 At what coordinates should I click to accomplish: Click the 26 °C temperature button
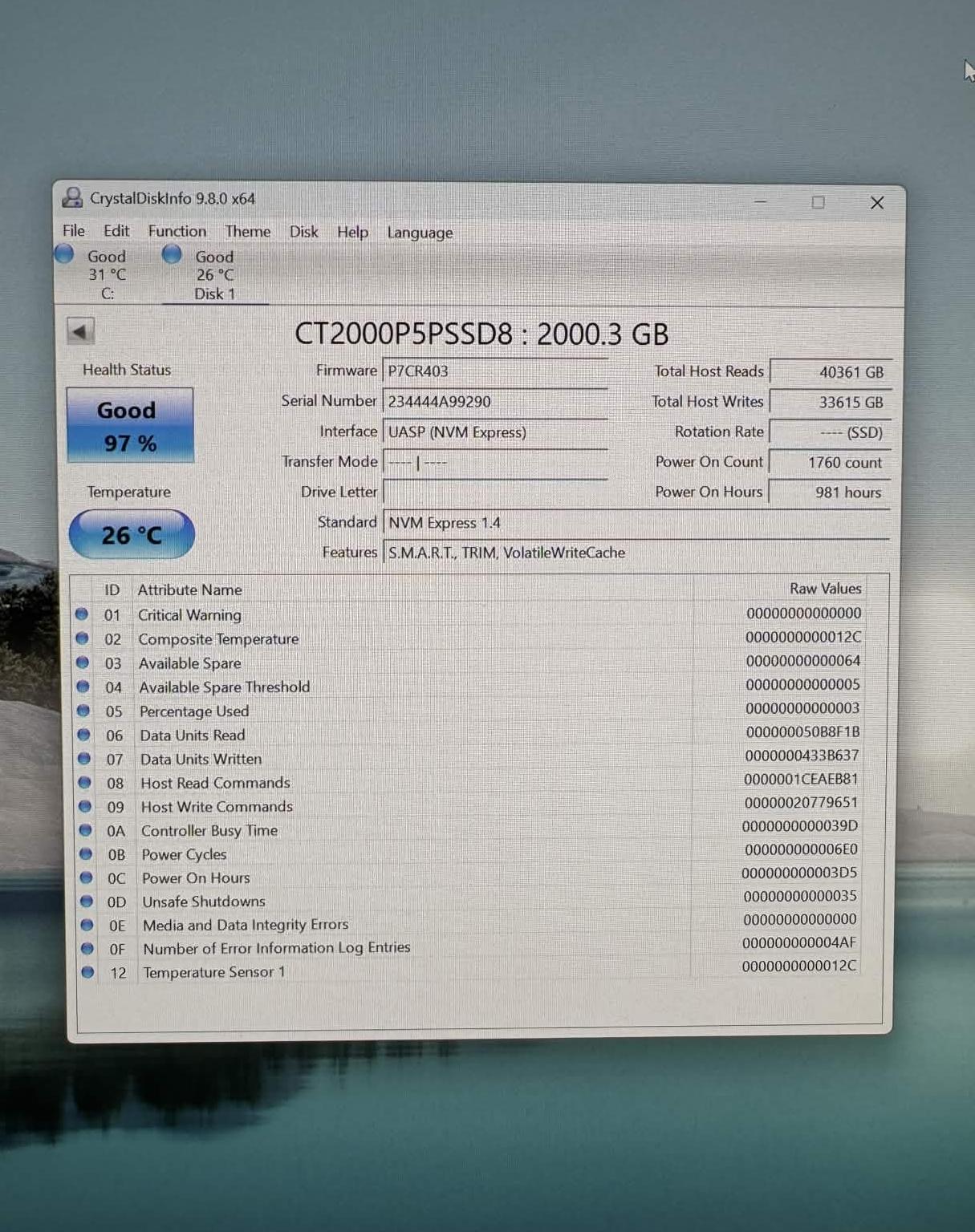point(132,534)
